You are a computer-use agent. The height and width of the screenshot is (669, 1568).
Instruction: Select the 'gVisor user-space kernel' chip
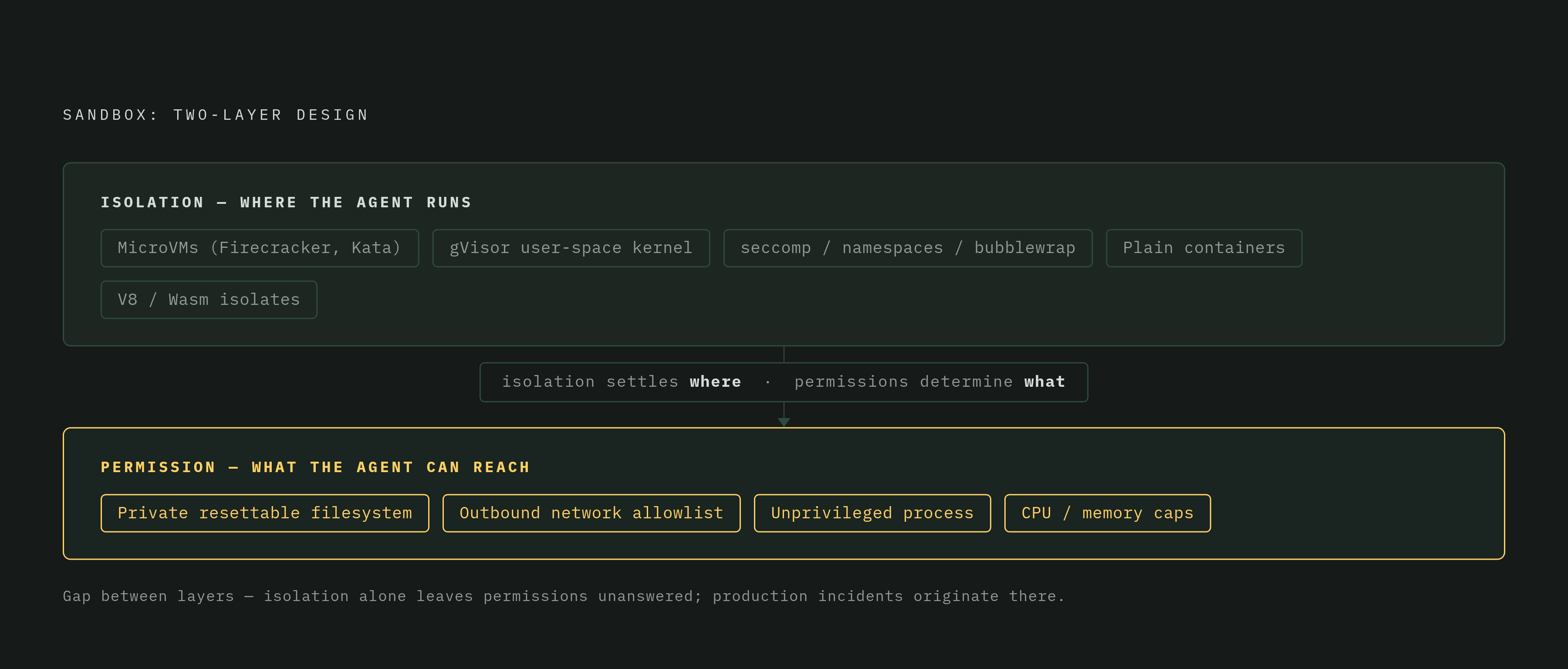point(571,248)
